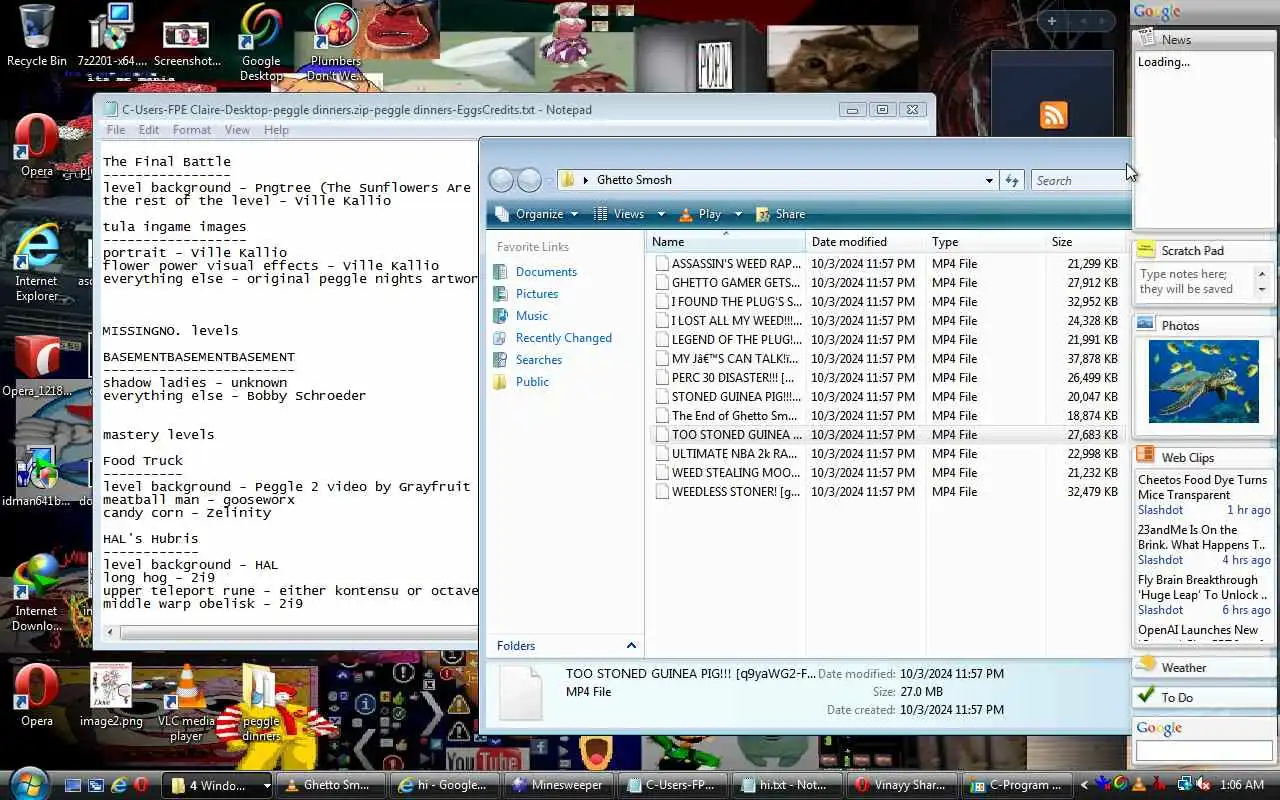Screen dimensions: 1280x800
Task: Open Music in Favorite Links
Action: pos(532,316)
